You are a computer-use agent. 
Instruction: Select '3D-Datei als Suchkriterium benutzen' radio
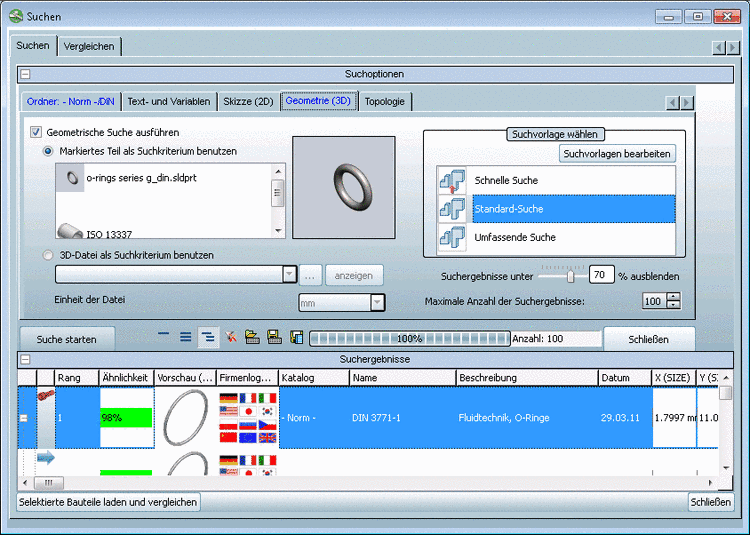point(48,255)
